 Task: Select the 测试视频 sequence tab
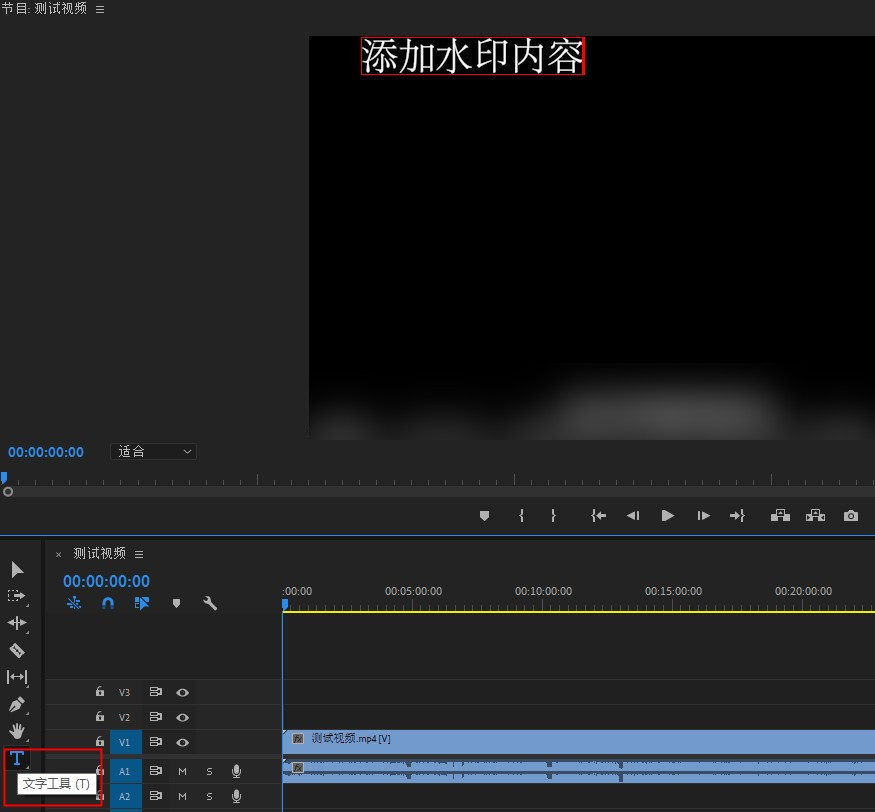(99, 553)
